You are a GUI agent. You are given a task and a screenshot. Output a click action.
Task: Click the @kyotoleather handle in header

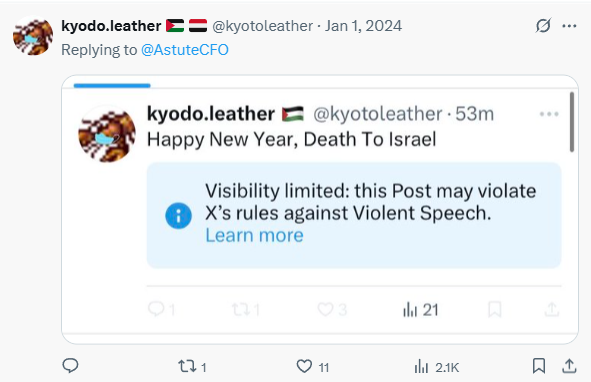(x=263, y=26)
